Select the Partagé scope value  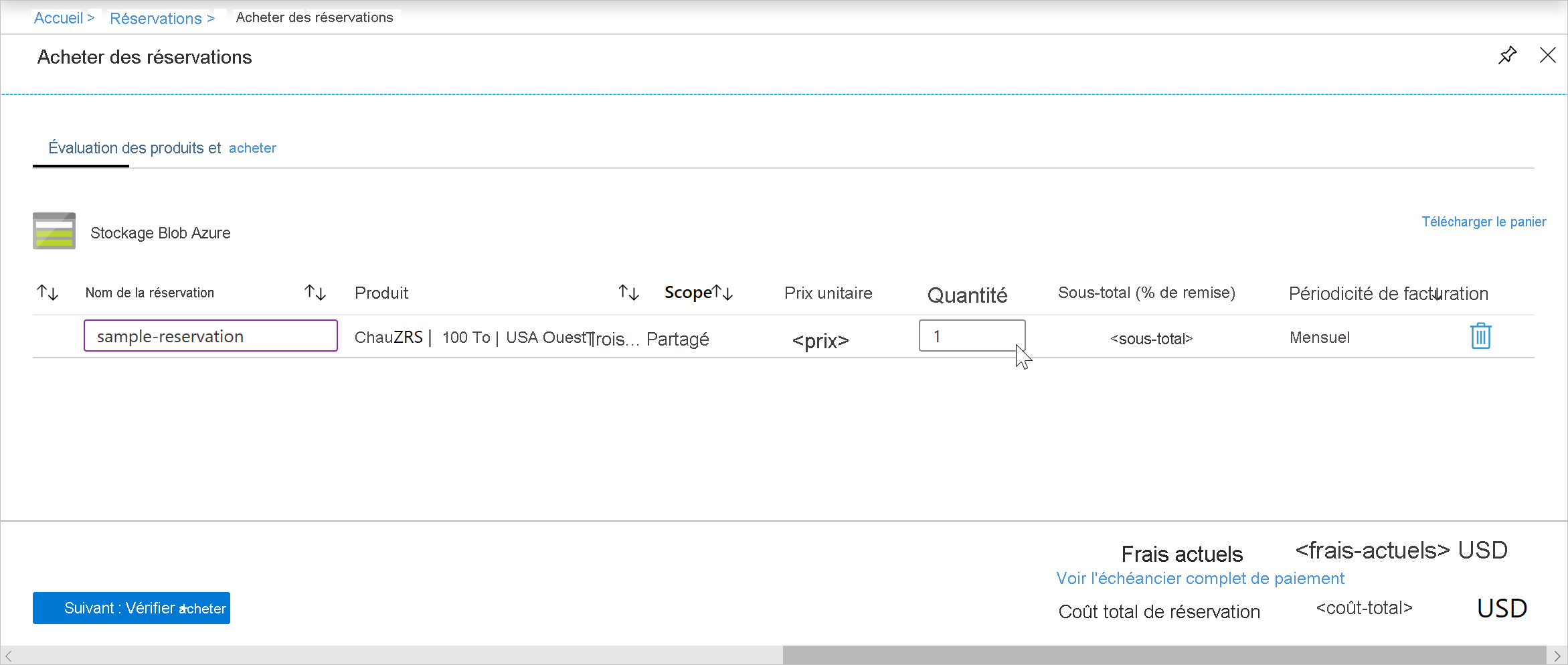[677, 340]
